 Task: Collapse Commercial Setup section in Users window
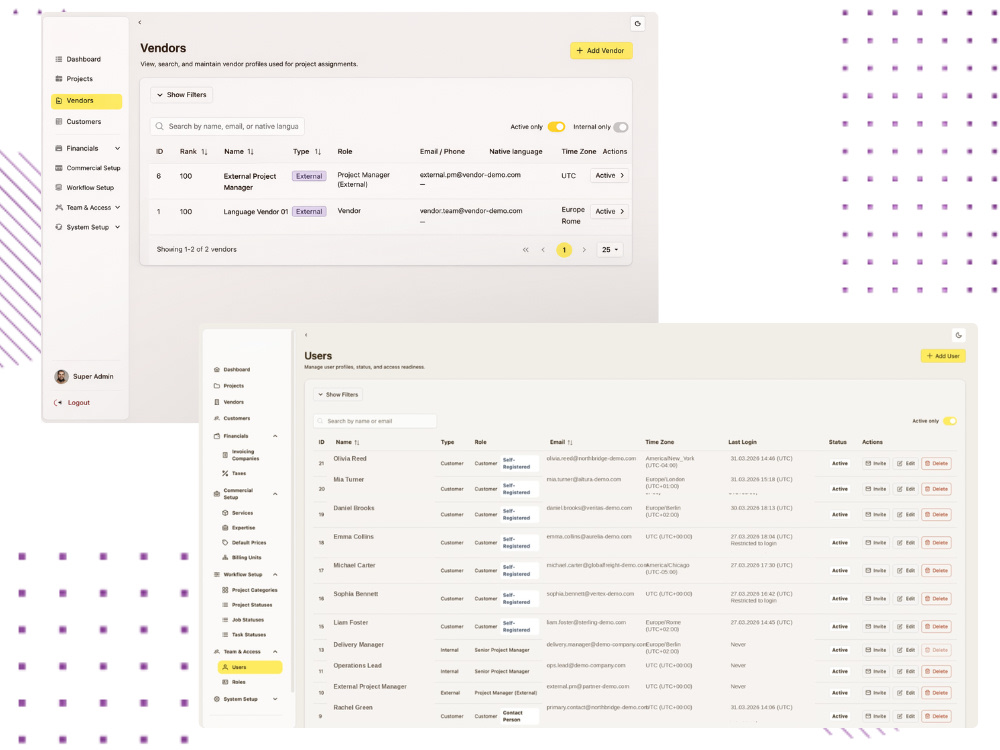275,494
